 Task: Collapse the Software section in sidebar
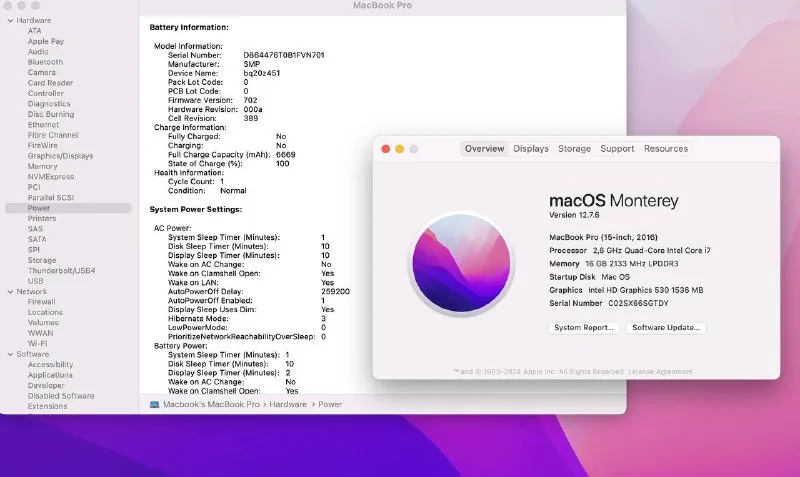(10, 354)
